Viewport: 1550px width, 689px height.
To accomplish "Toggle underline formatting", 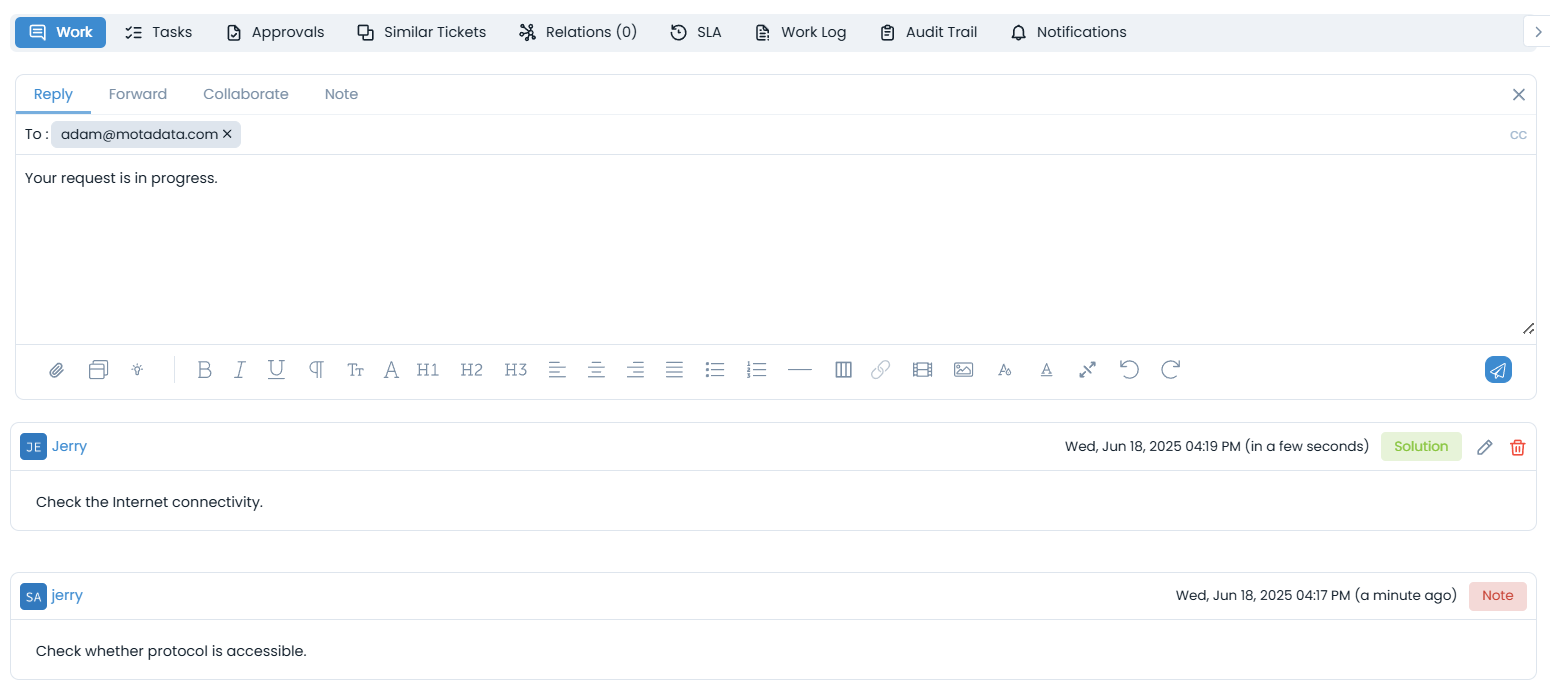I will coord(276,370).
